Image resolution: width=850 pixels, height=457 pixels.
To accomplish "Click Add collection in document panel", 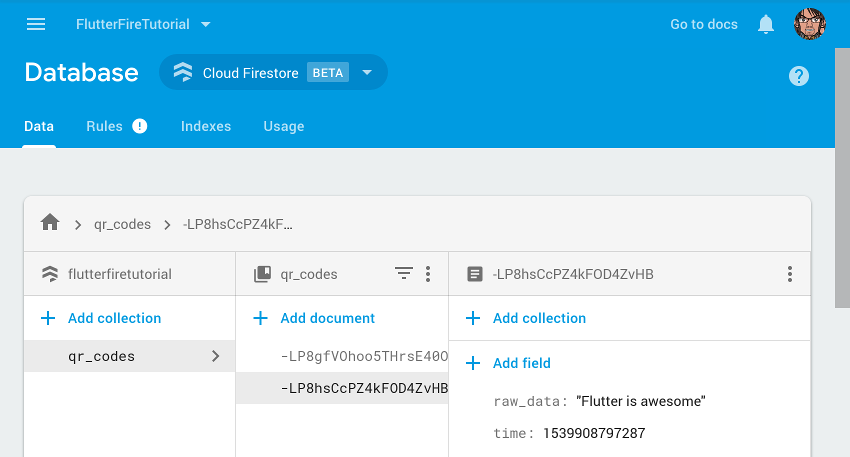I will (539, 318).
